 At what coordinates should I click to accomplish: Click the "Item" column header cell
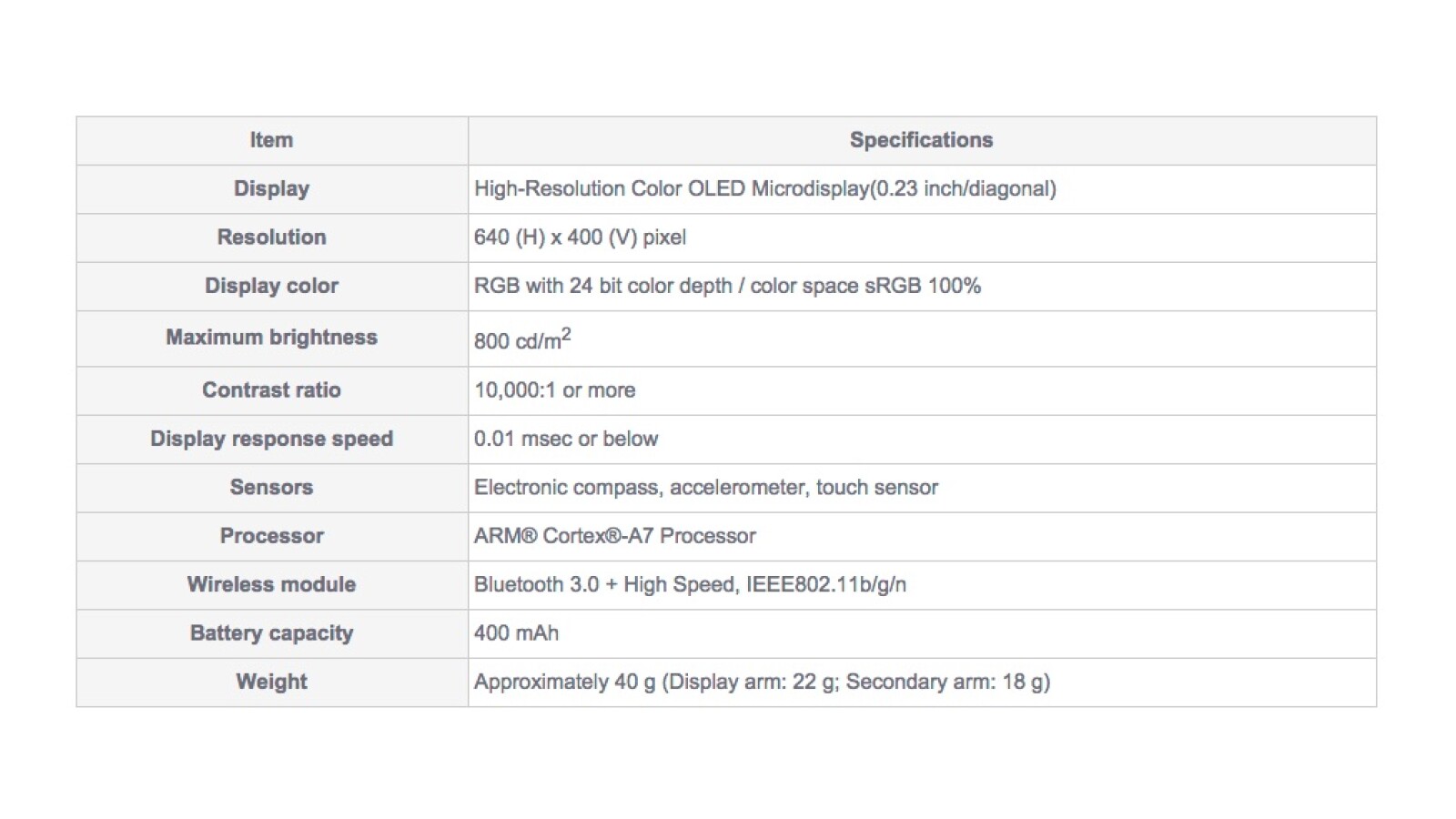pos(271,140)
